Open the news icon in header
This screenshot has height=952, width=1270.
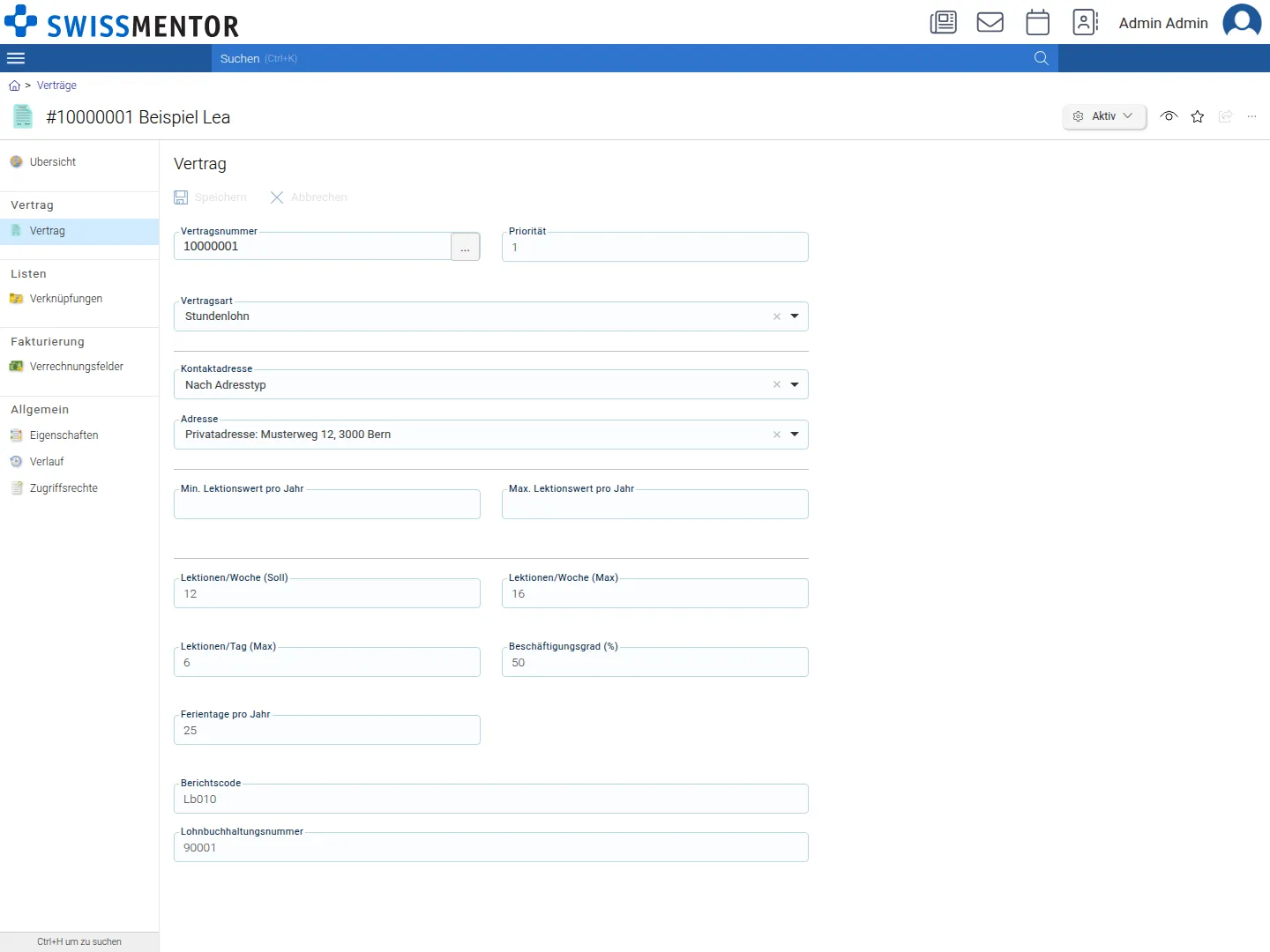[x=943, y=22]
